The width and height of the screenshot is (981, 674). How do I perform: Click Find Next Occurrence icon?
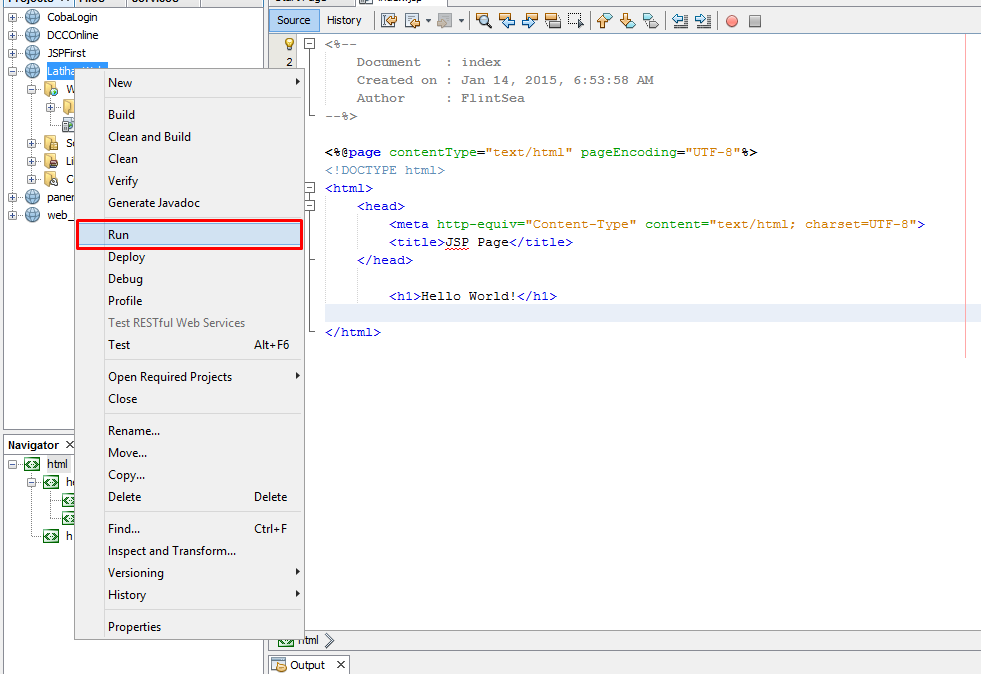point(530,21)
